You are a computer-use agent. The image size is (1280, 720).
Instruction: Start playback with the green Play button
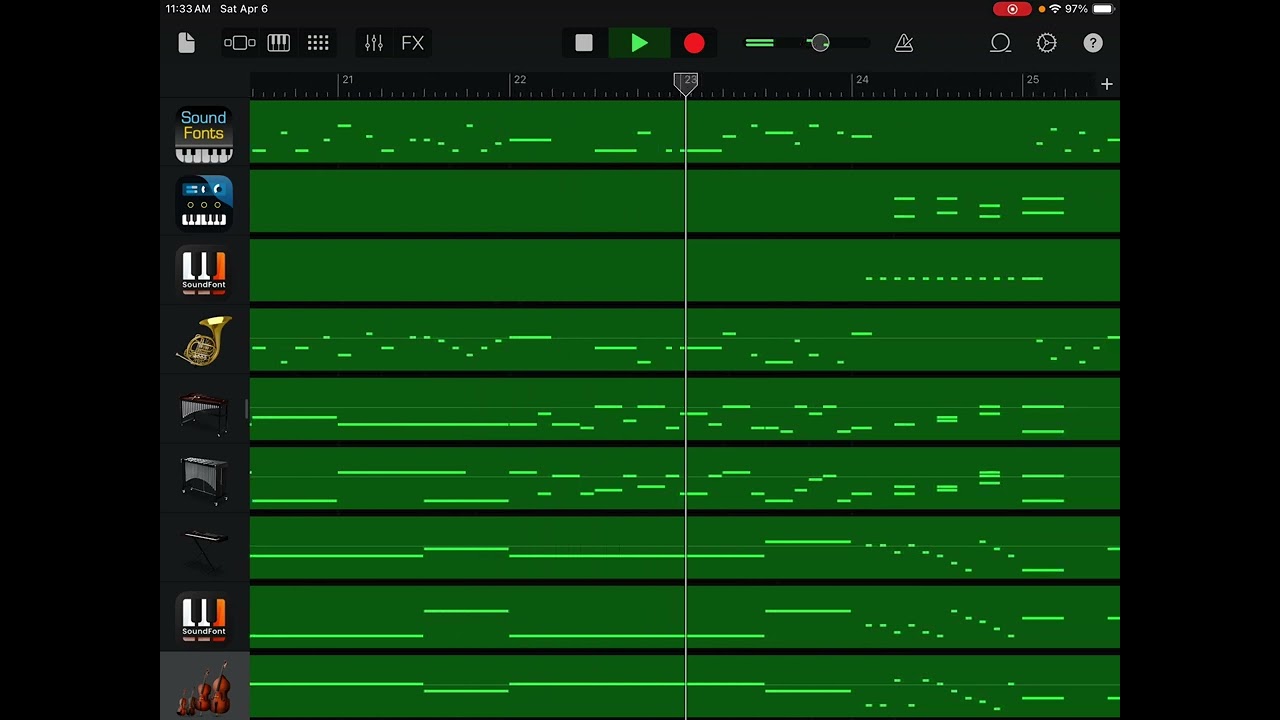(x=639, y=43)
